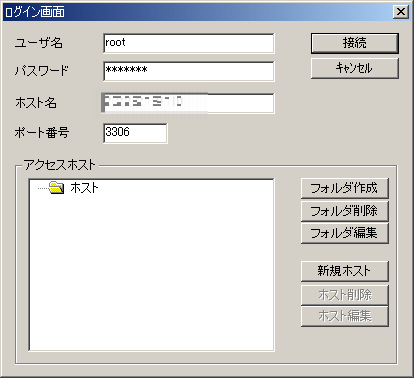
Task: Focus the ユーザ名 field containing root
Action: pos(189,43)
